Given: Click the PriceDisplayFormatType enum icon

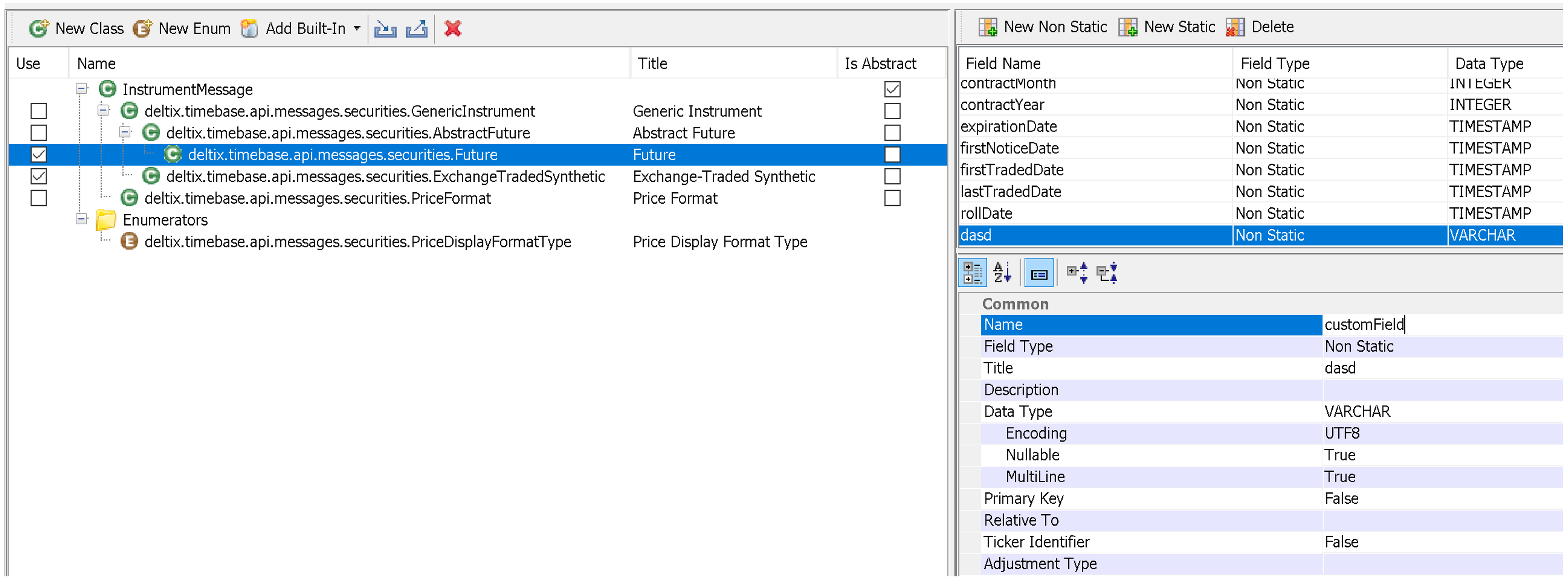Looking at the screenshot, I should pyautogui.click(x=129, y=242).
